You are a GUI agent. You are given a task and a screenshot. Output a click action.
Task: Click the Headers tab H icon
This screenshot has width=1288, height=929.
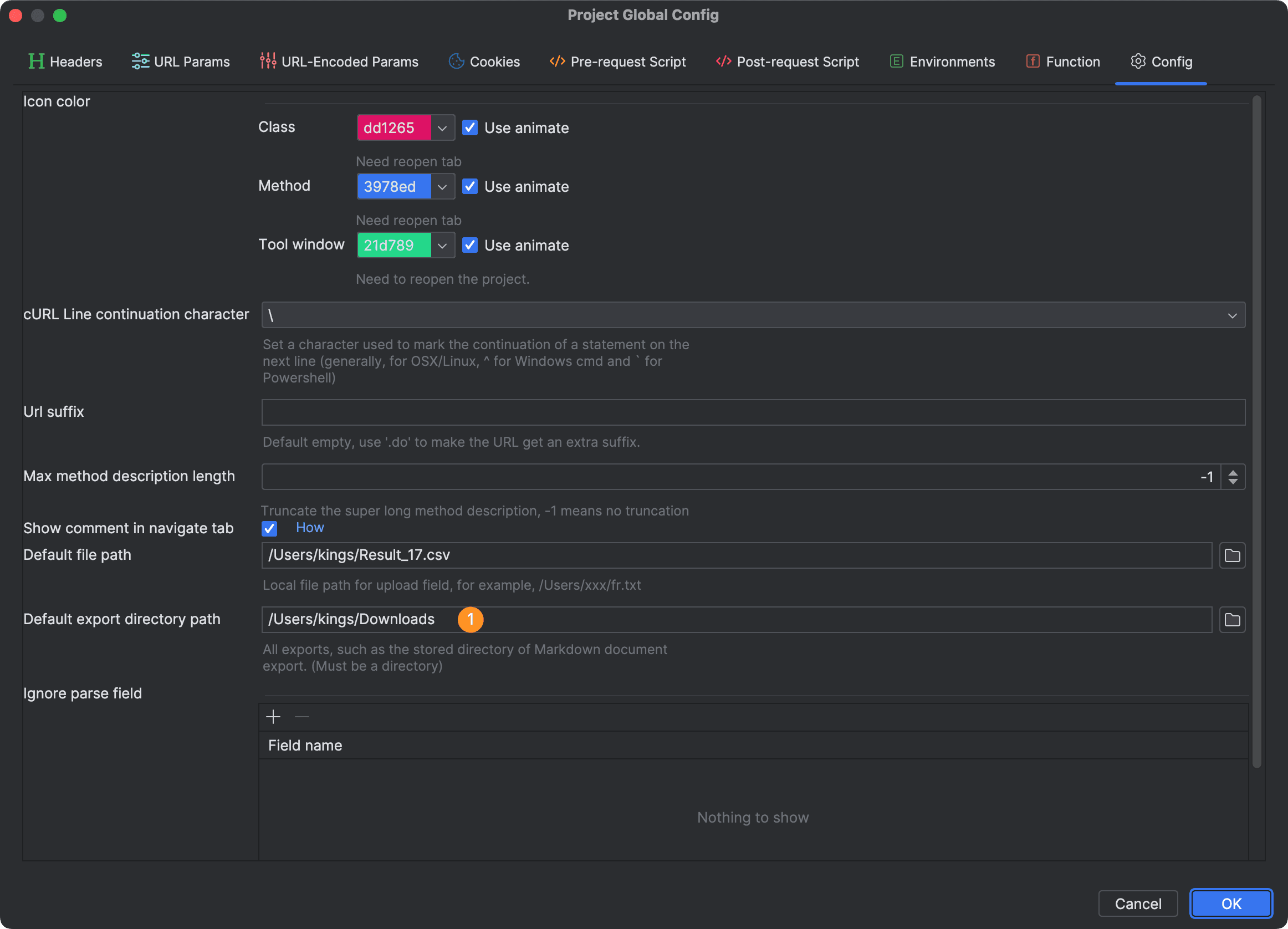tap(36, 62)
